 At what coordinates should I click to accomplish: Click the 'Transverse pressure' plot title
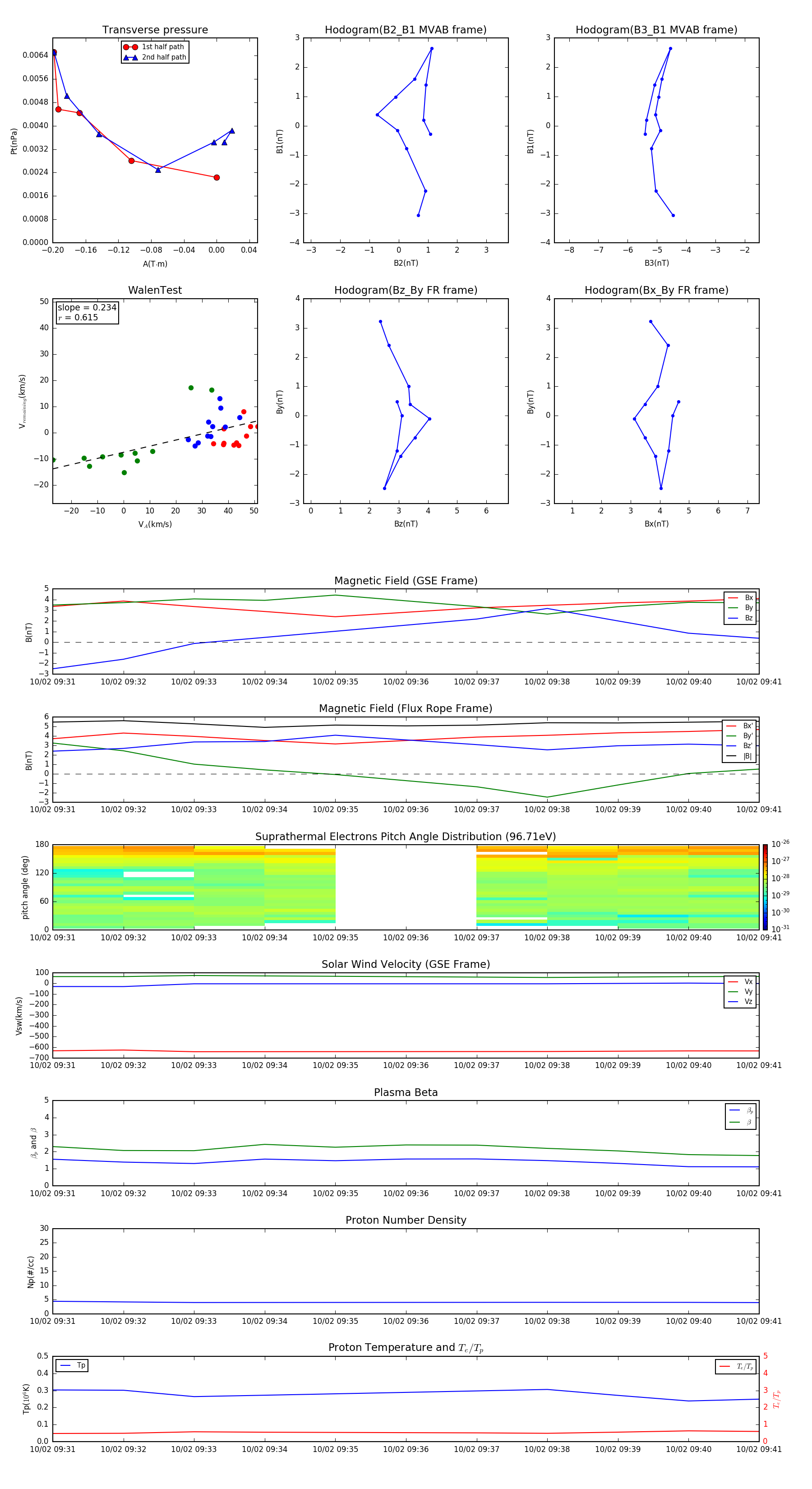coord(155,30)
